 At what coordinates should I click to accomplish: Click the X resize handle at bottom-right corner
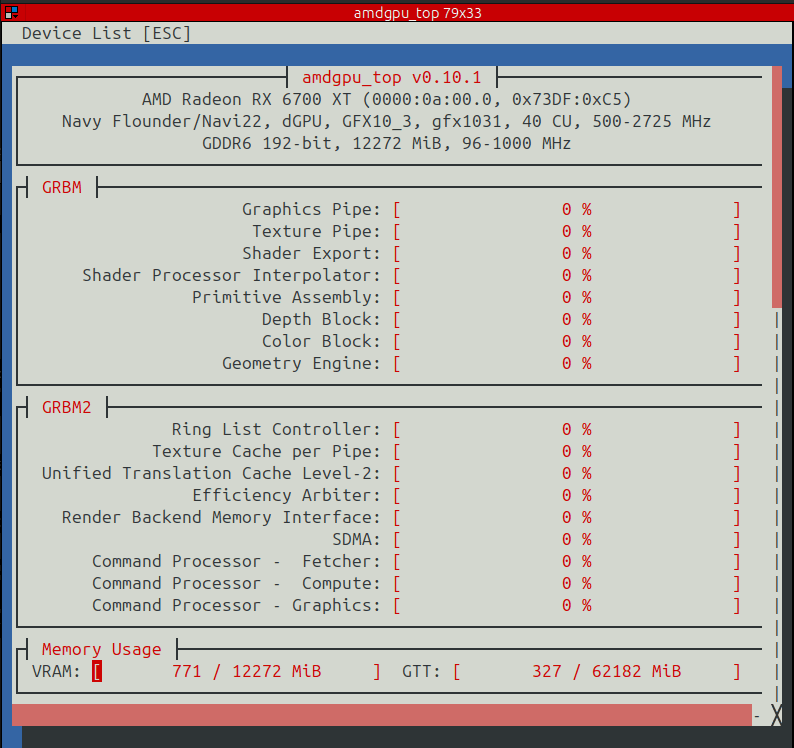coord(776,715)
